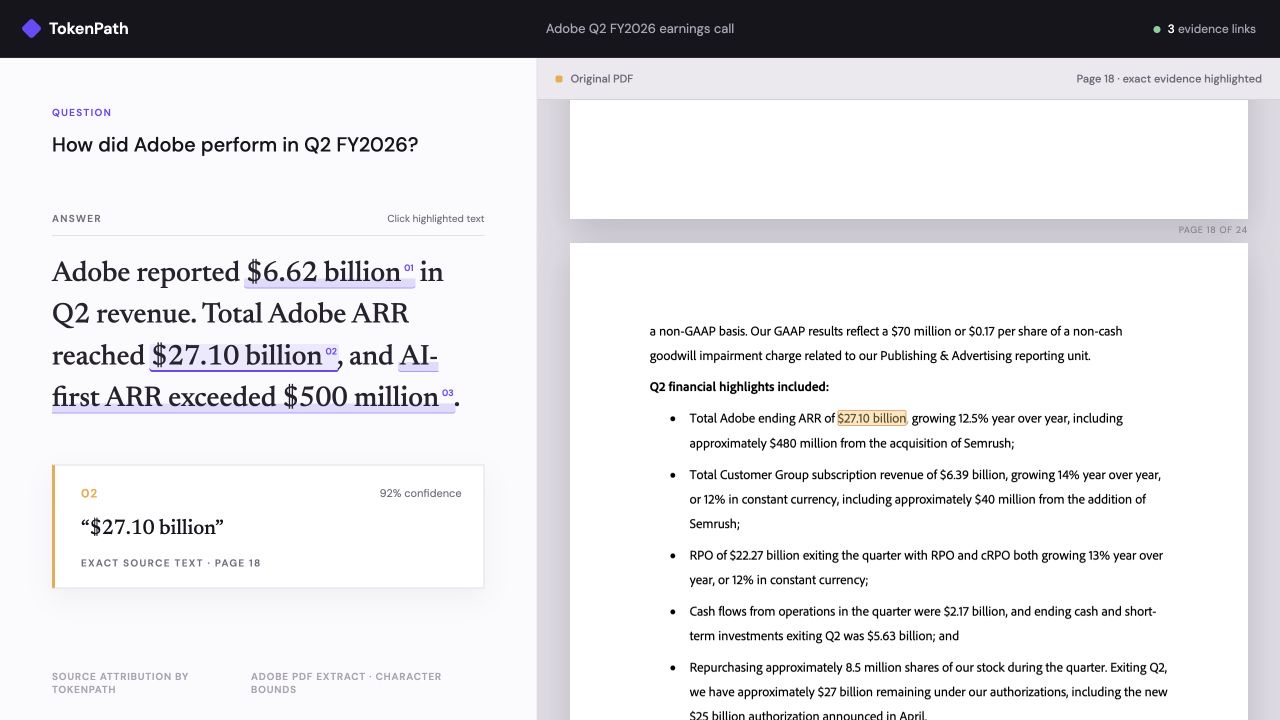The width and height of the screenshot is (1280, 720).
Task: Click the Click highlighted text hint
Action: (436, 219)
